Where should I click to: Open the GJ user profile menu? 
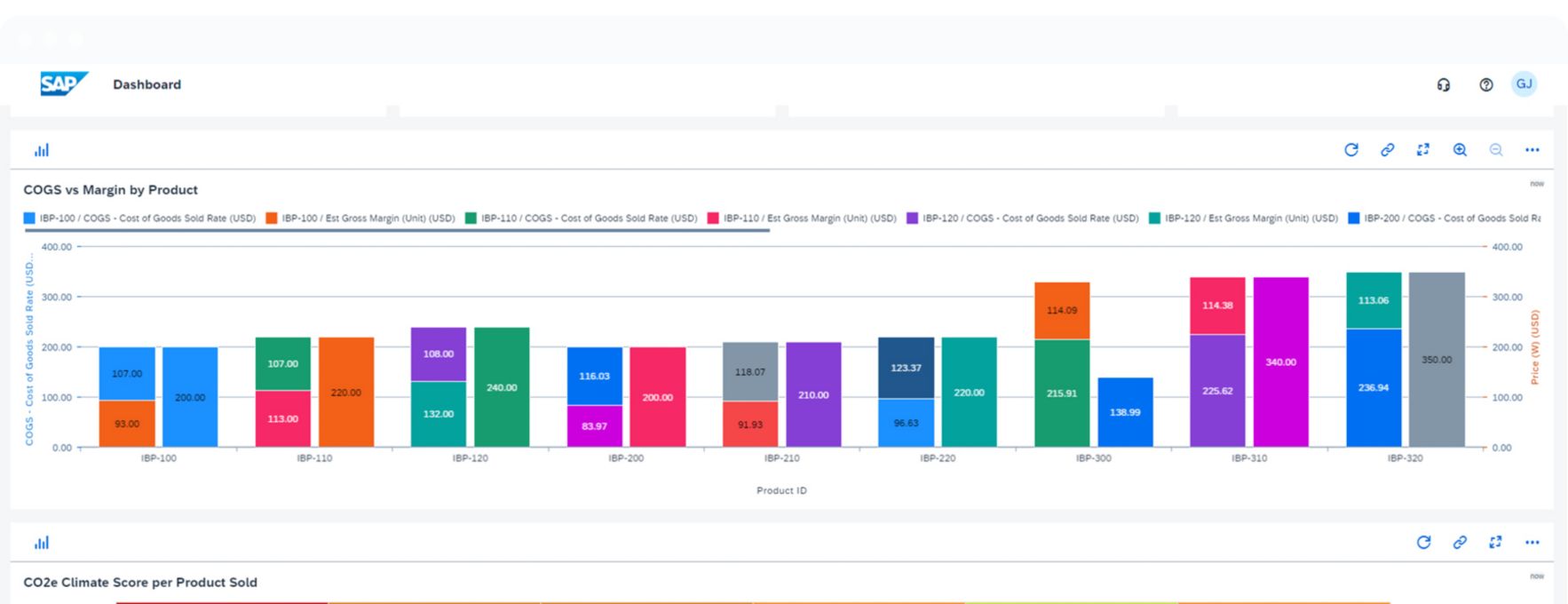click(x=1524, y=84)
